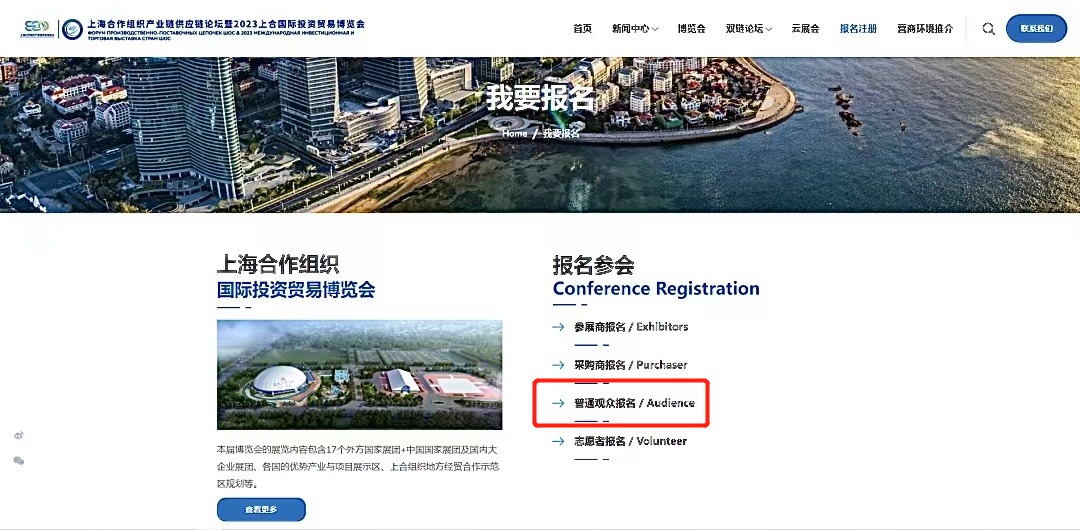Click the Weibo share icon
Viewport: 1080px width, 530px height.
pos(19,436)
